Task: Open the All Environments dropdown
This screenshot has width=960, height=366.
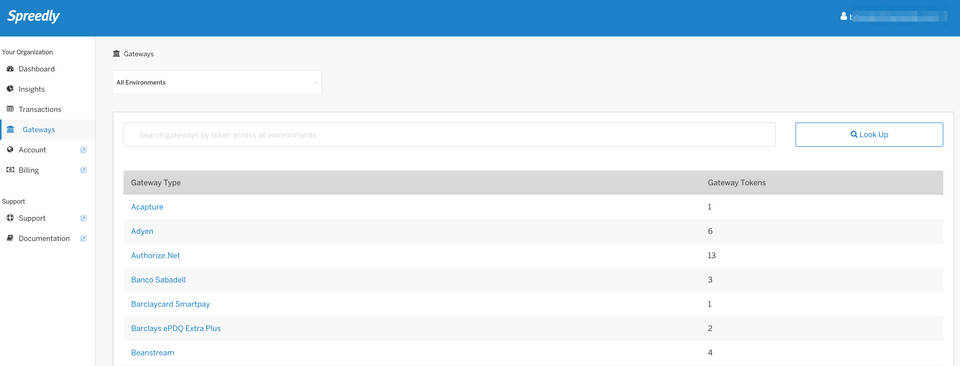Action: pos(217,83)
